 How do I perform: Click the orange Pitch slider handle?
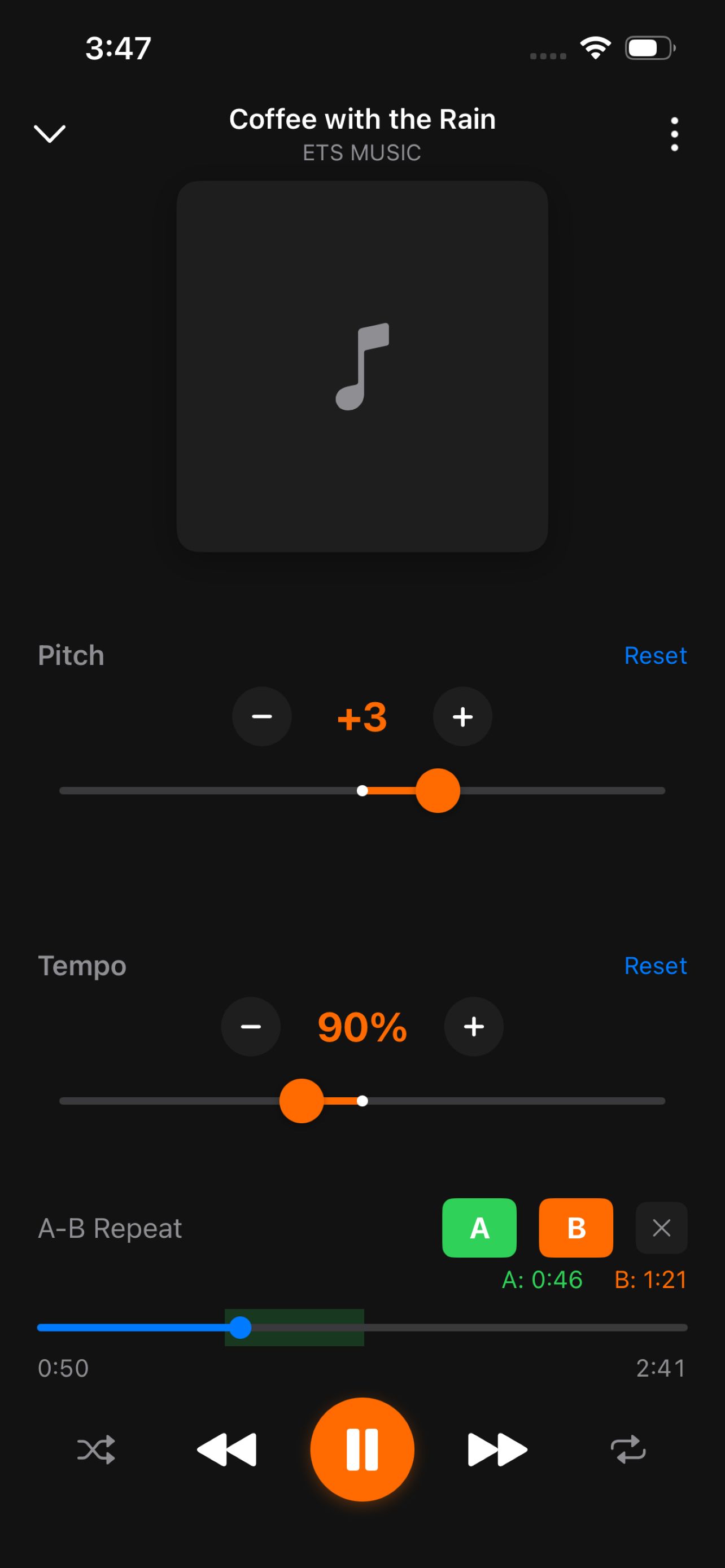tap(438, 791)
